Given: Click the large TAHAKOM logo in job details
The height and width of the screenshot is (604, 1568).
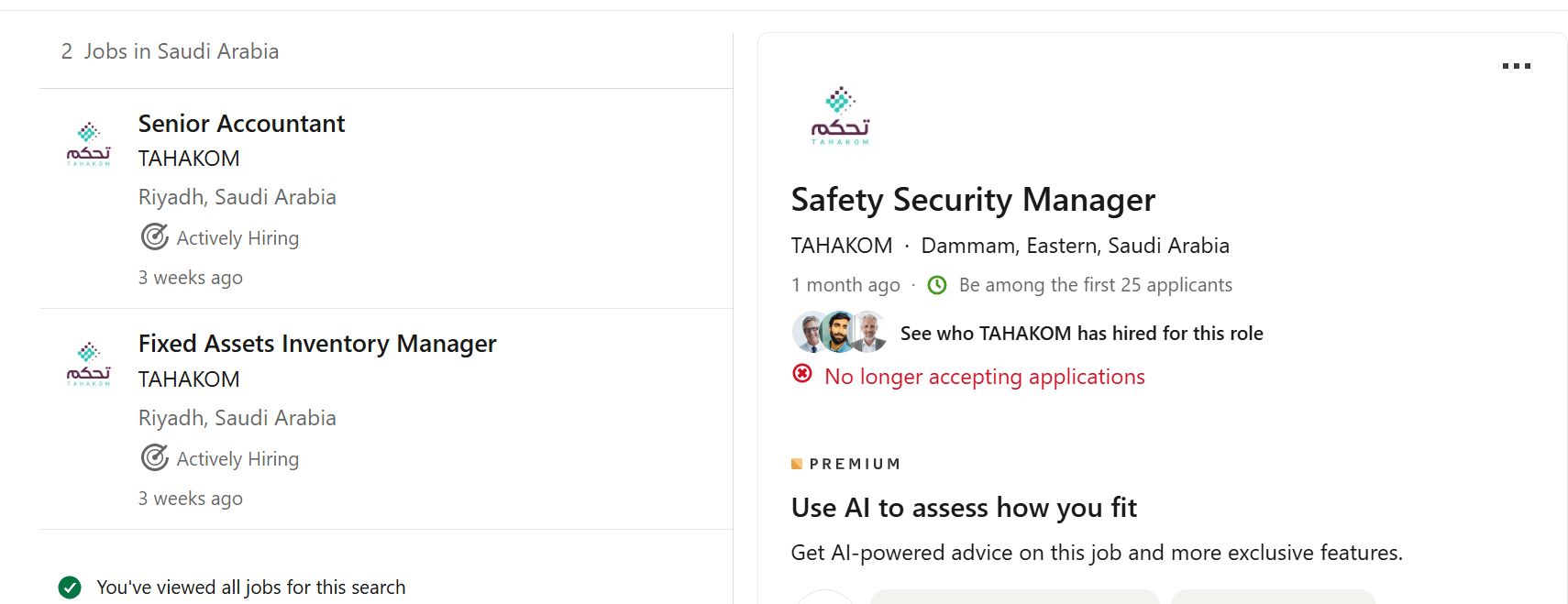Looking at the screenshot, I should point(840,116).
